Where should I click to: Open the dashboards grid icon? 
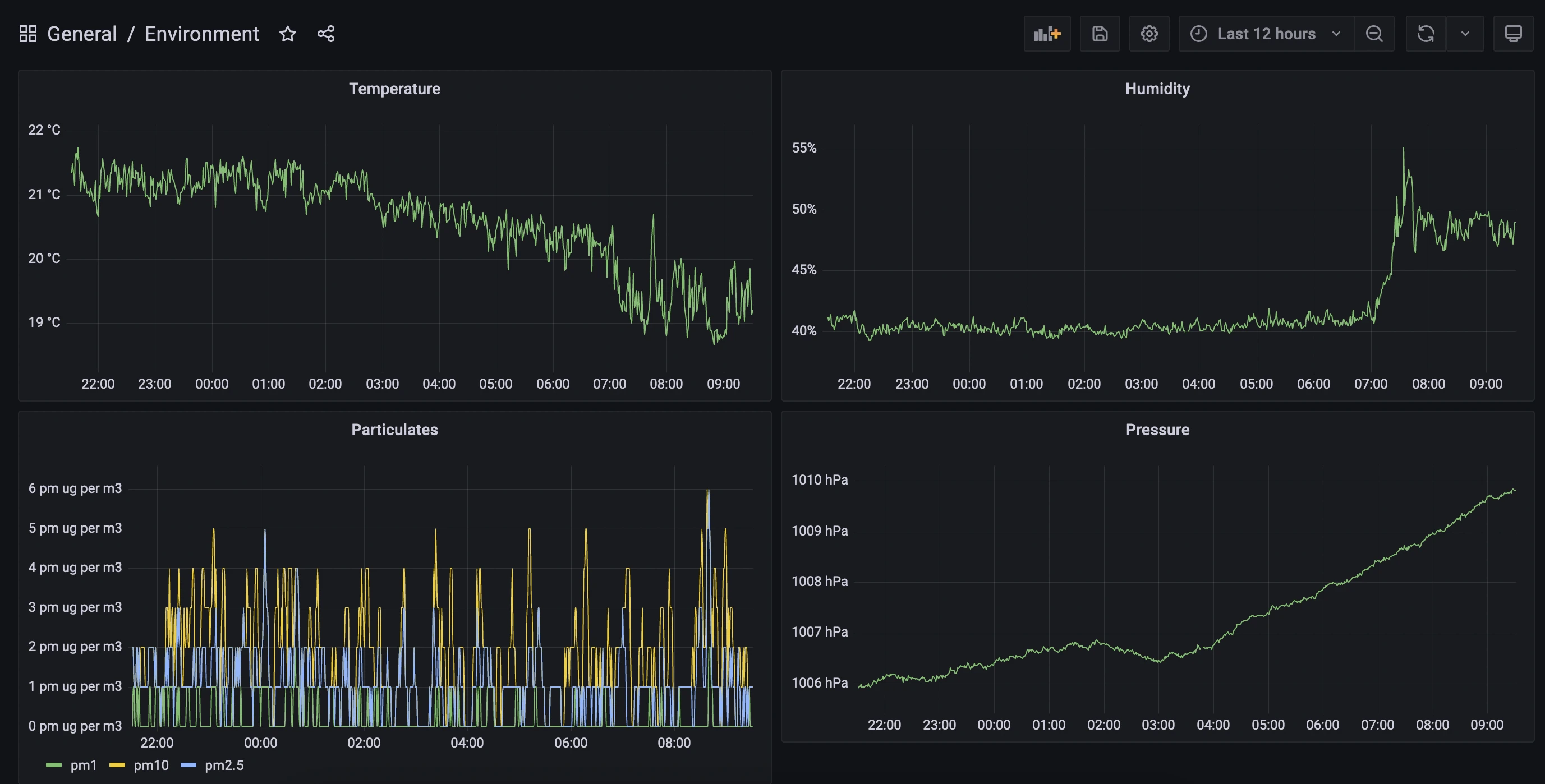point(28,34)
